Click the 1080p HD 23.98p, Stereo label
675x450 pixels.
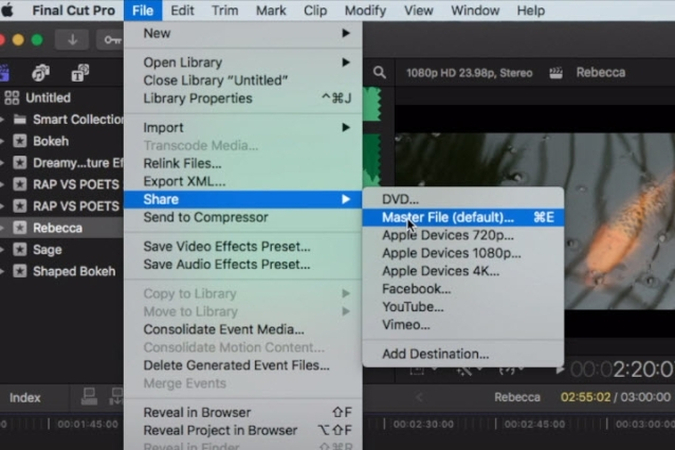point(469,73)
